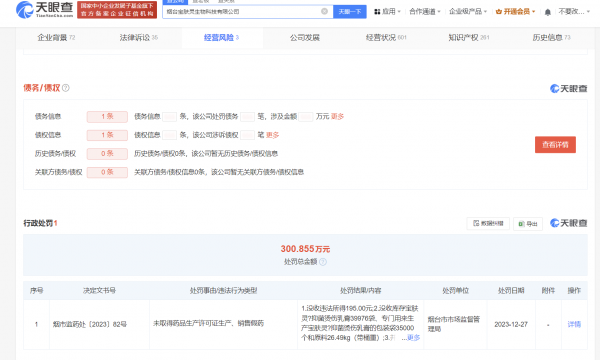This screenshot has height=360, width=600.
Task: Expand penalty content with the …更多 link
Action: pos(411,338)
